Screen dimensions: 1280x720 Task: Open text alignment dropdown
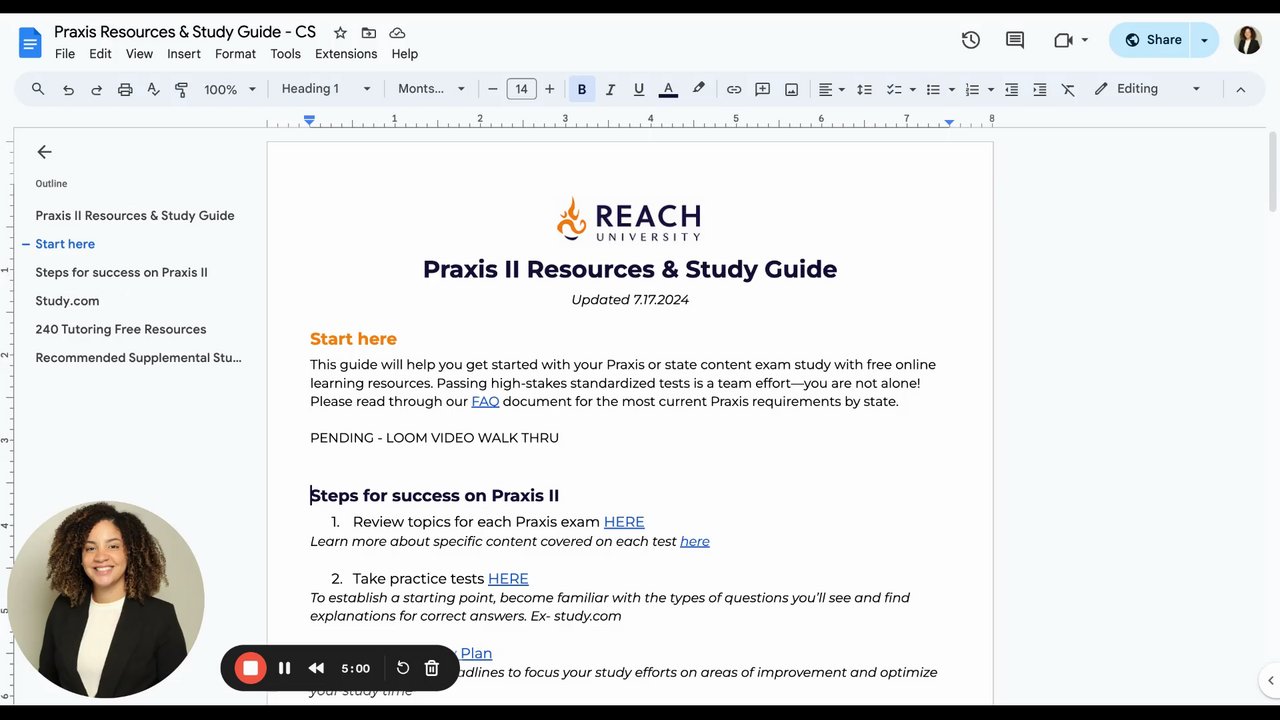(x=831, y=89)
